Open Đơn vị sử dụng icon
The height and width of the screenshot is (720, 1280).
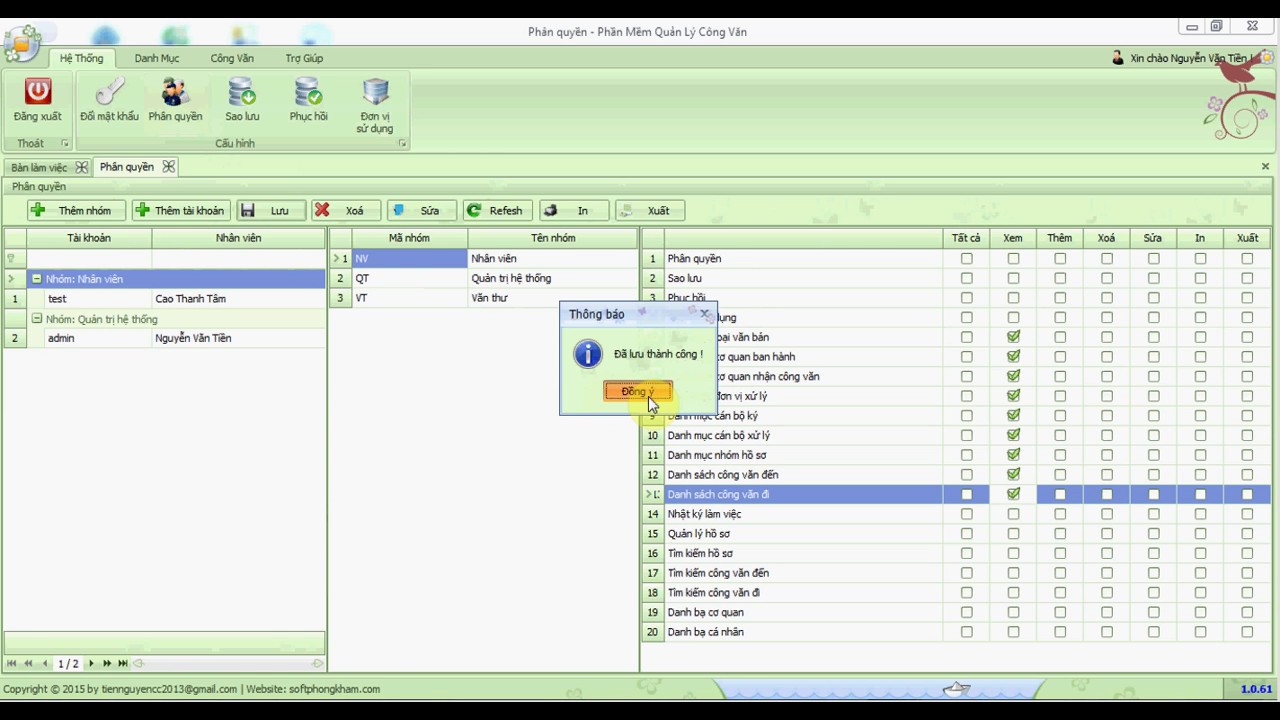pos(375,92)
